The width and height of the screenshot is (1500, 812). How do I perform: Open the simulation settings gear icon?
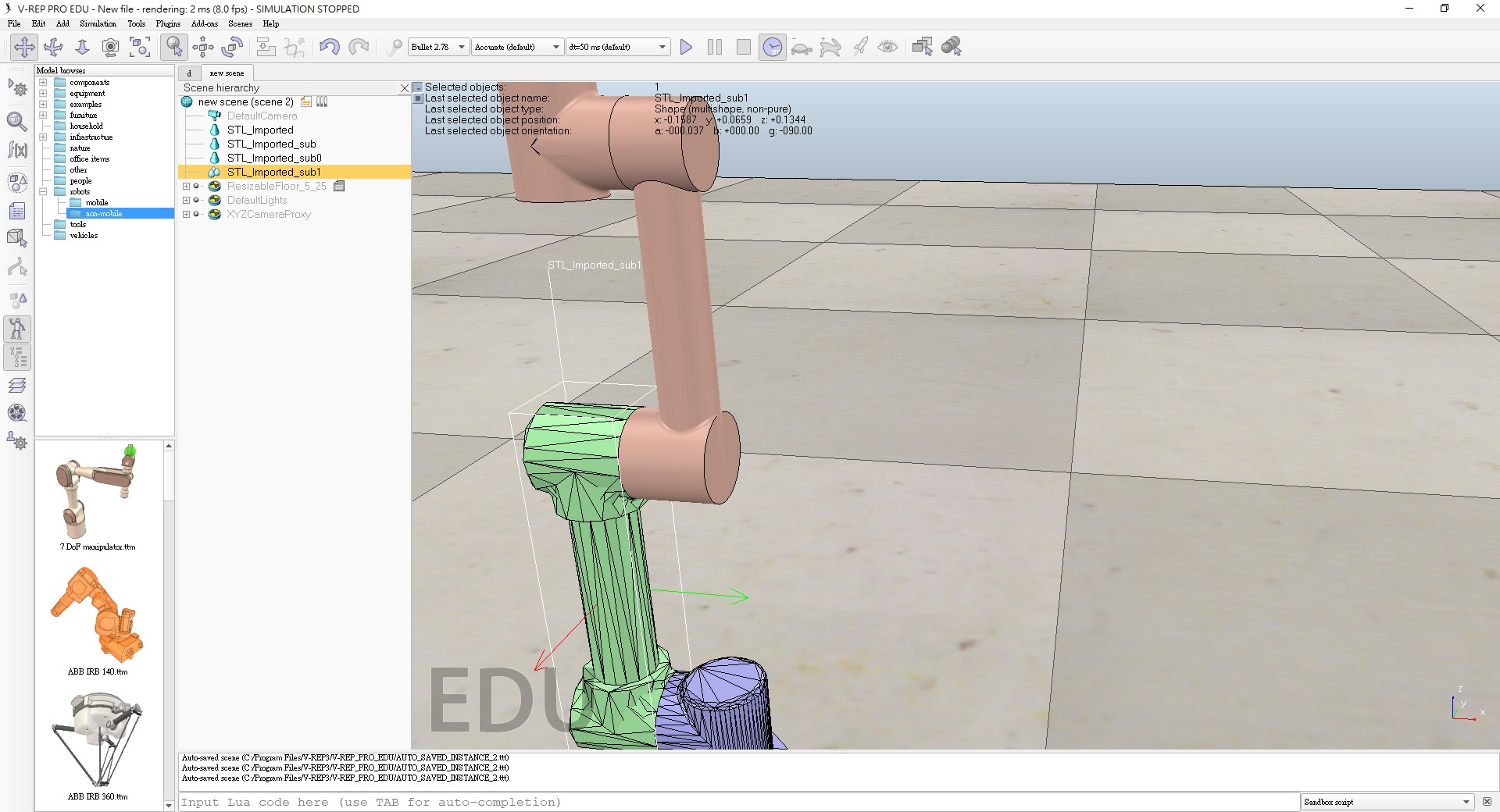pos(17,88)
